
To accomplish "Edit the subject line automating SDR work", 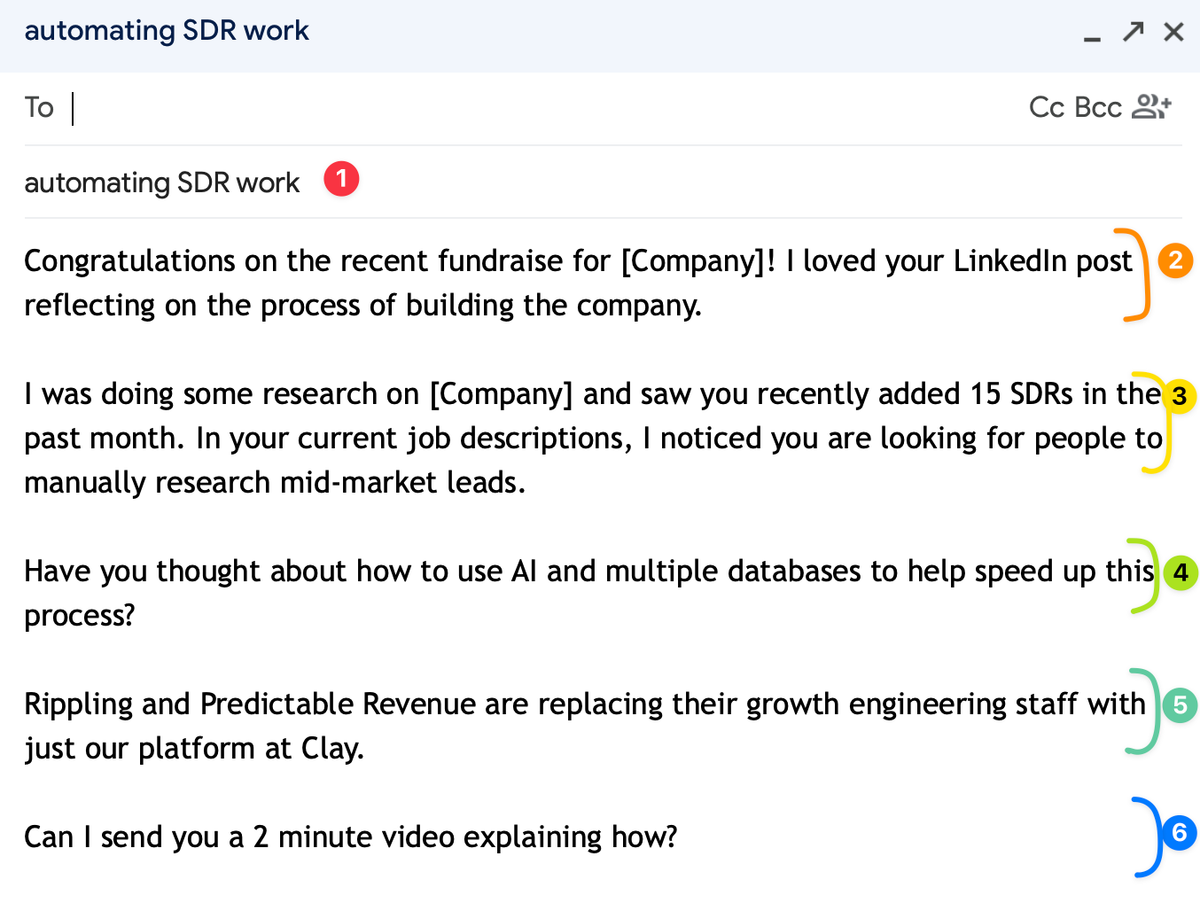I will [162, 182].
